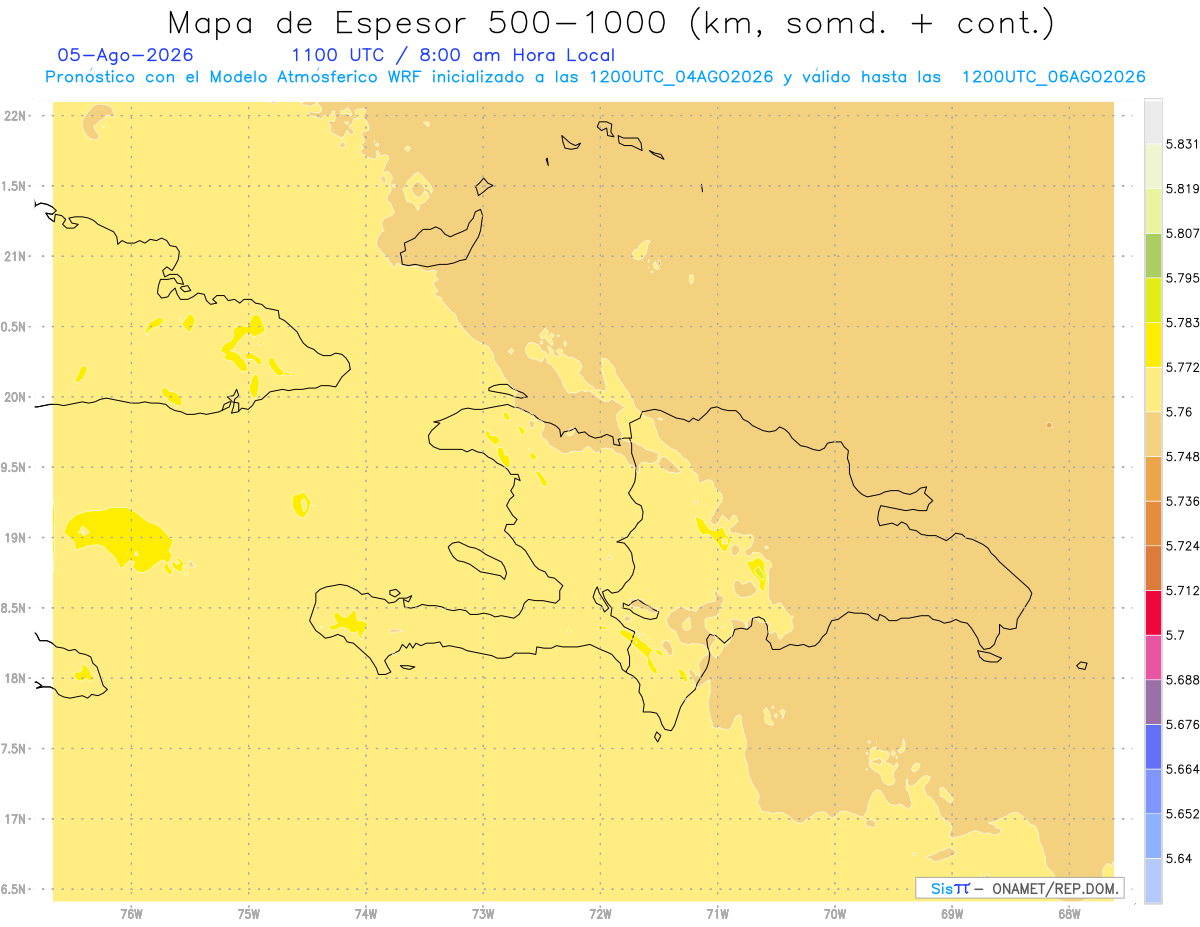Click the '1100 UTC / 8:00 am Hora Local' time text
1200x927 pixels.
tap(453, 55)
